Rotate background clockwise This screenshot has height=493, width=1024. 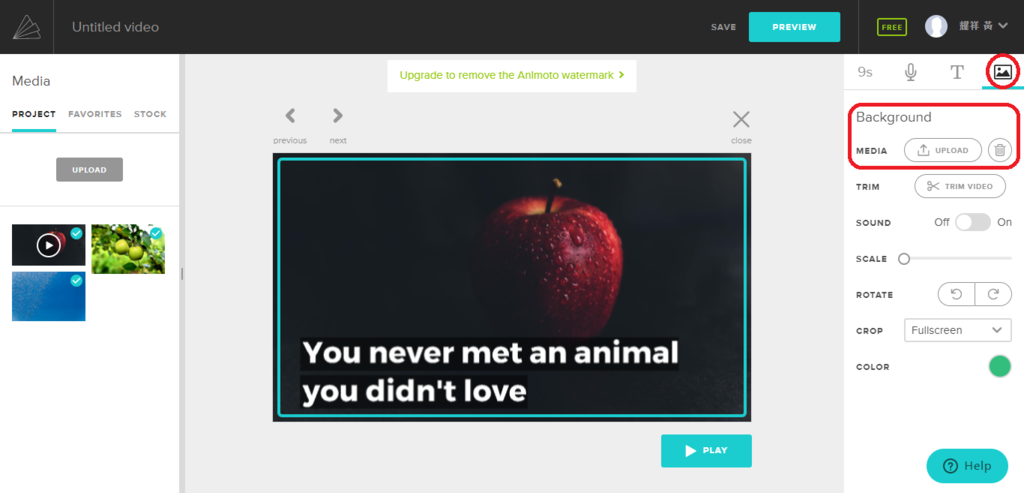(x=993, y=294)
